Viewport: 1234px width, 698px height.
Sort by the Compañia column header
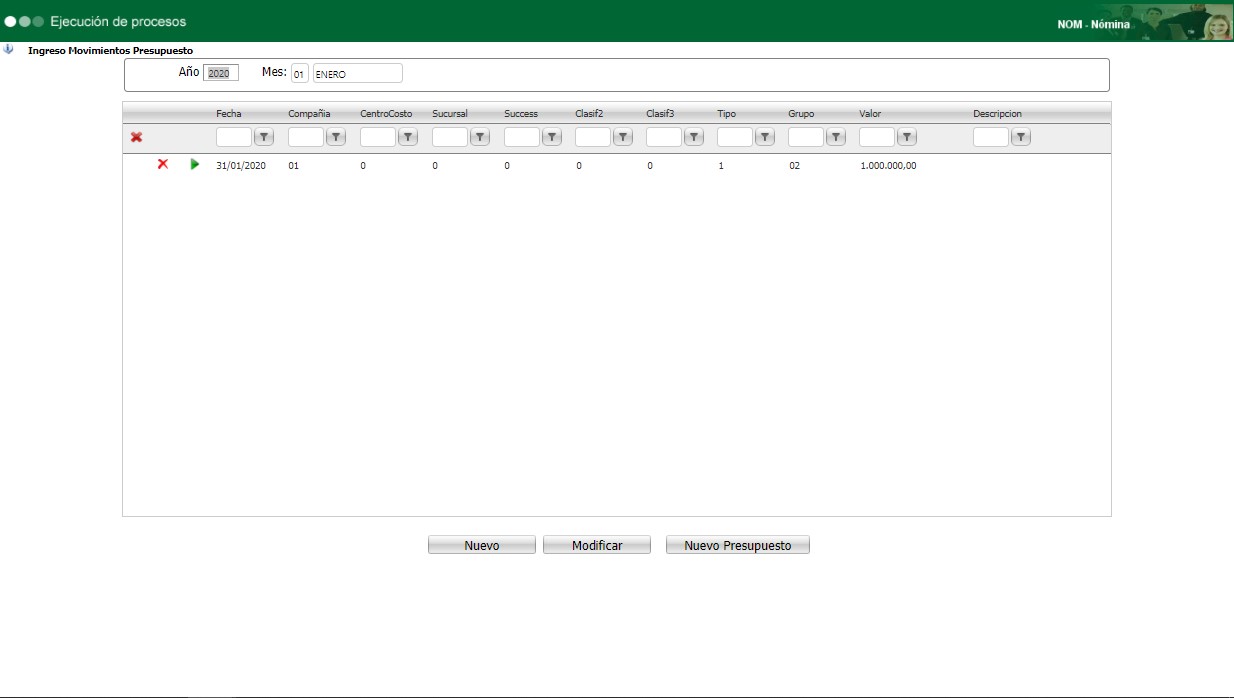309,114
